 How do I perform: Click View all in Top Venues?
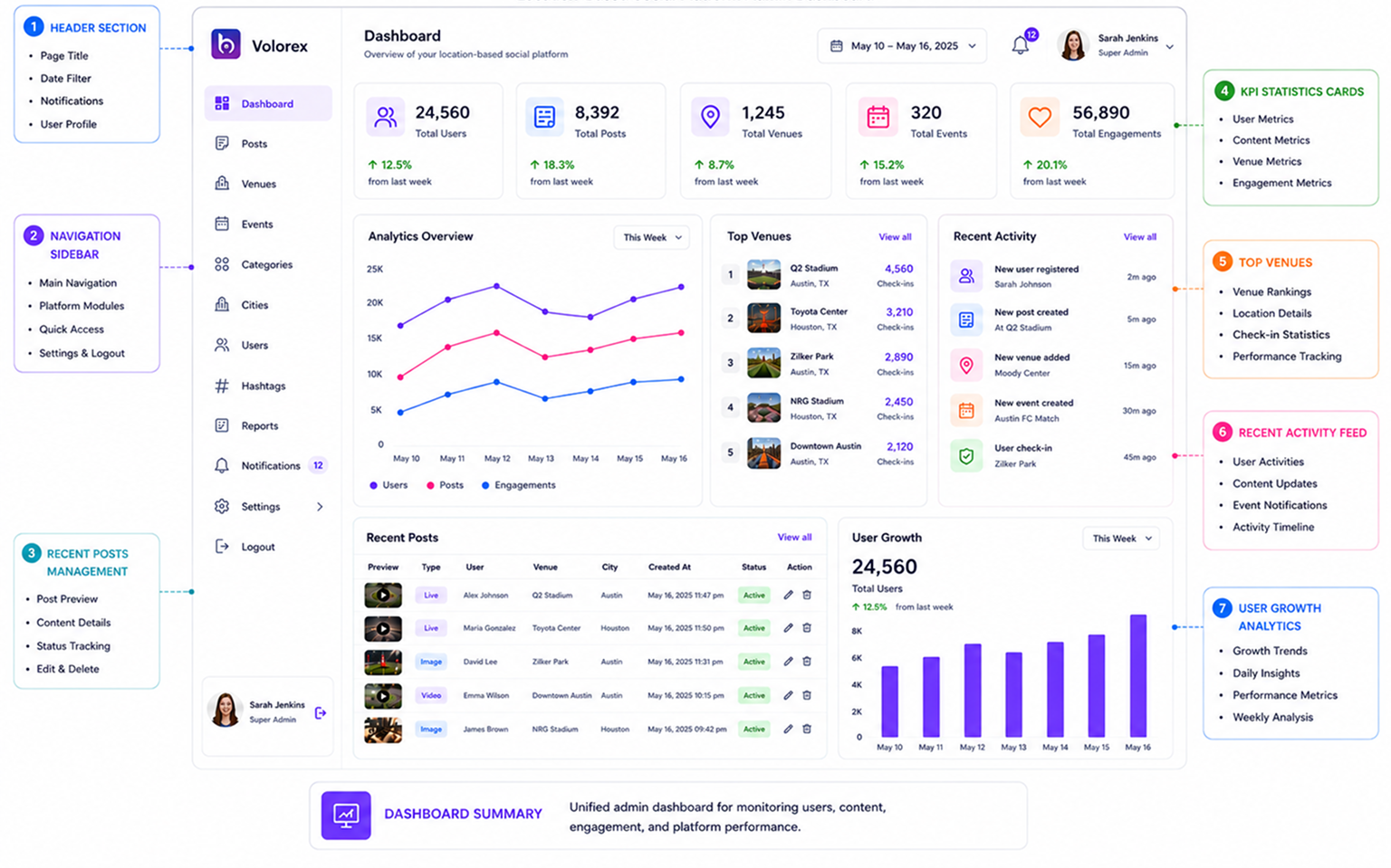tap(895, 237)
